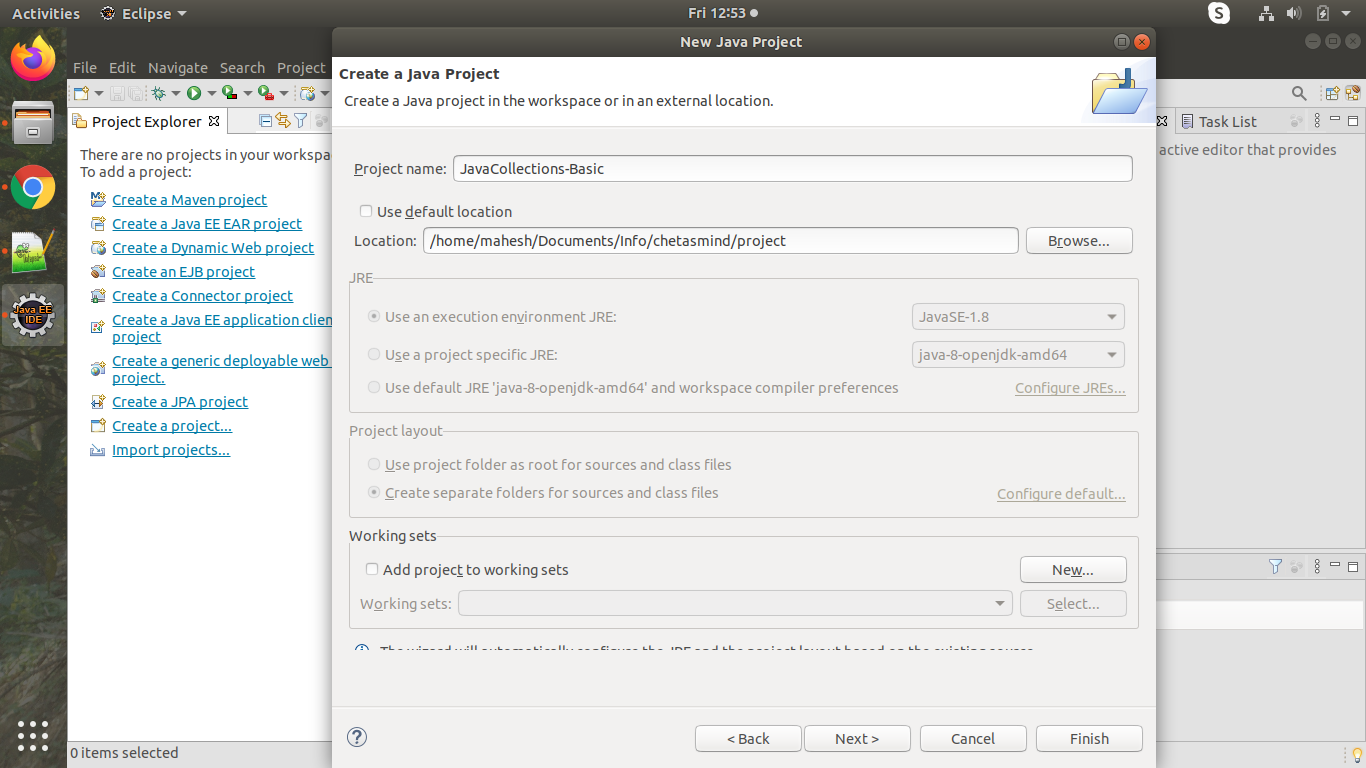Open the execution environment JRE dropdown
Screen dimensions: 1366x768
click(1113, 316)
